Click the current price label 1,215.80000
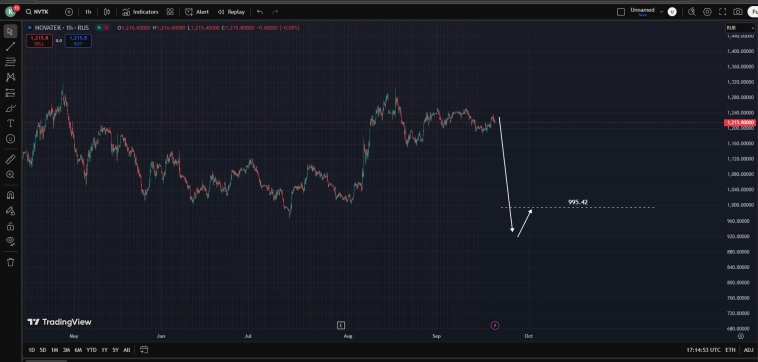The image size is (758, 362). 740,123
